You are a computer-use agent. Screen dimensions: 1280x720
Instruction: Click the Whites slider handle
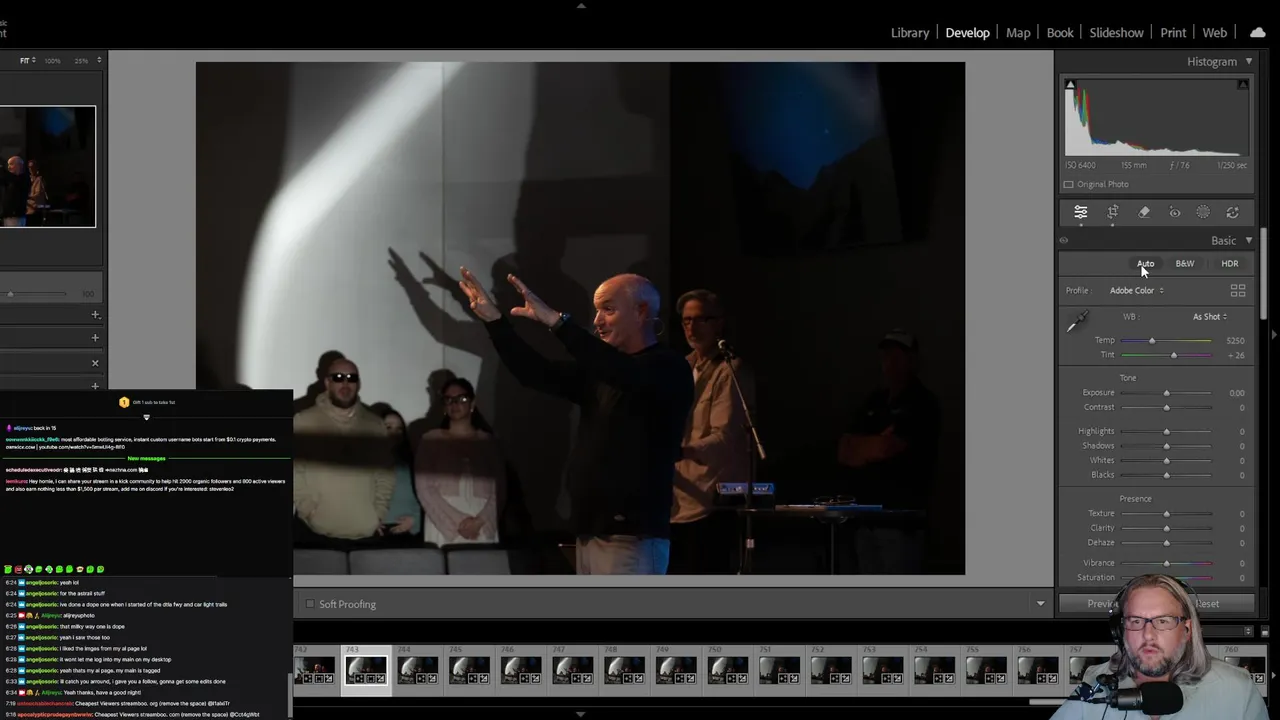tap(1166, 460)
